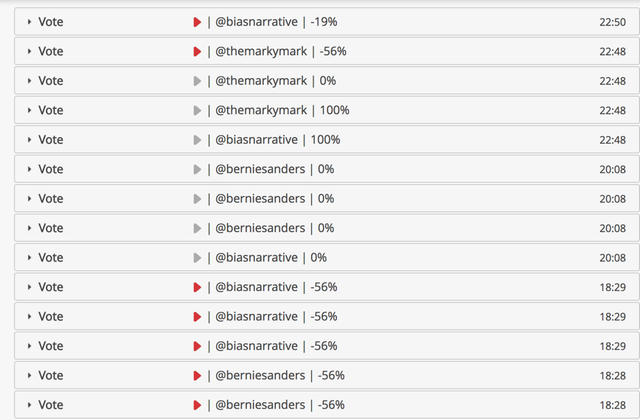Click gray arrow icon in first @berniesanders 0% row

198,169
